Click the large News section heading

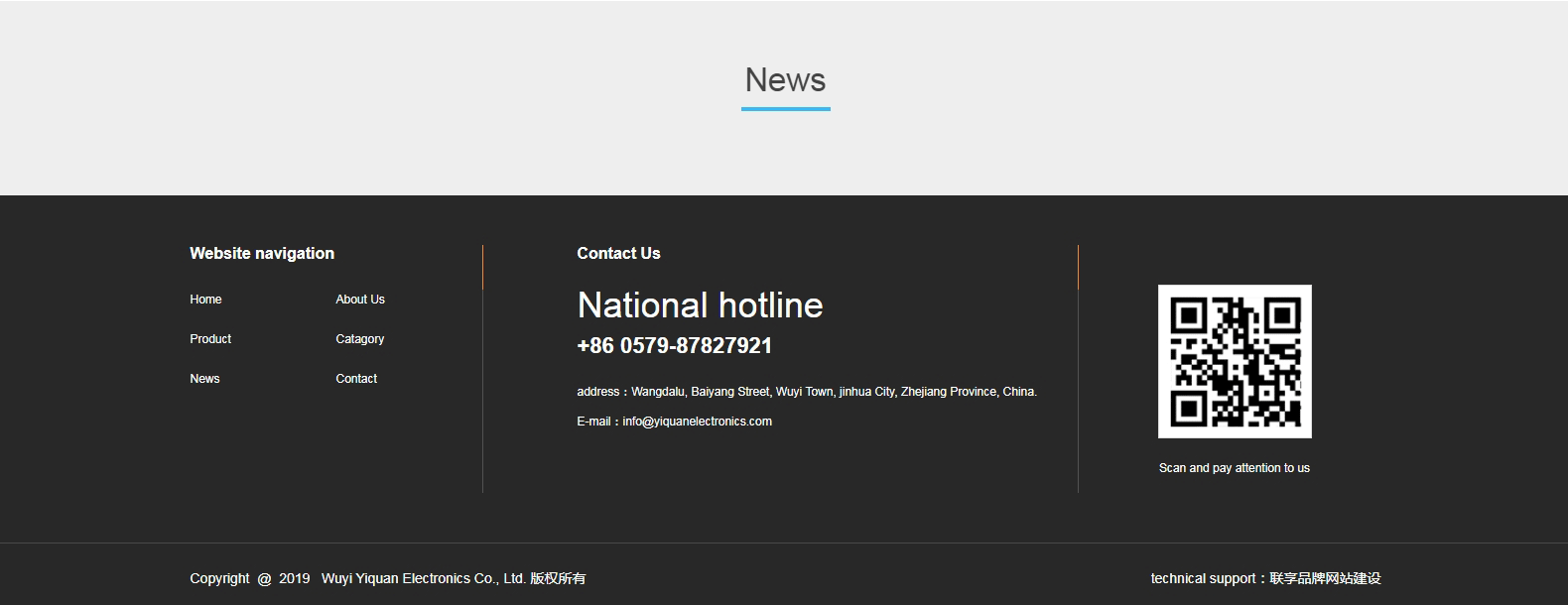pos(785,79)
